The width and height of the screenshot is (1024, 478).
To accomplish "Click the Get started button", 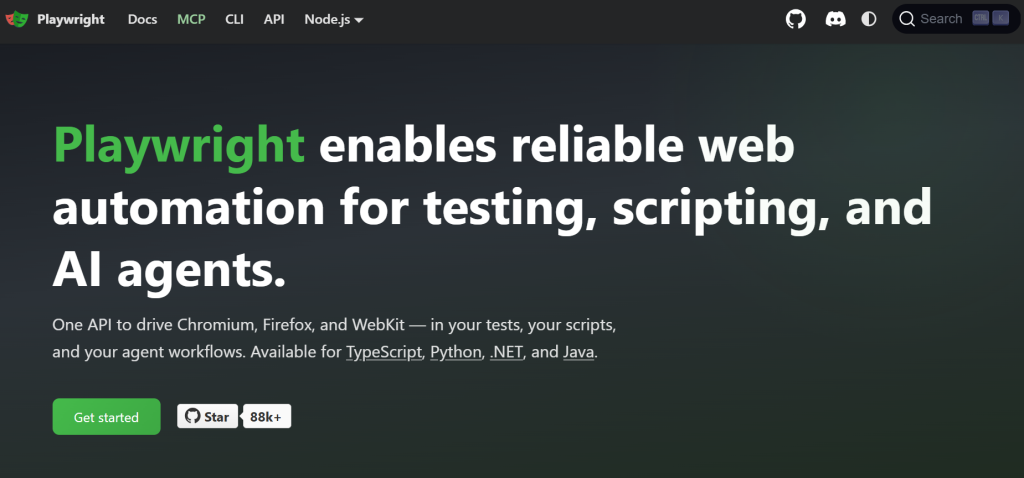I will click(106, 417).
